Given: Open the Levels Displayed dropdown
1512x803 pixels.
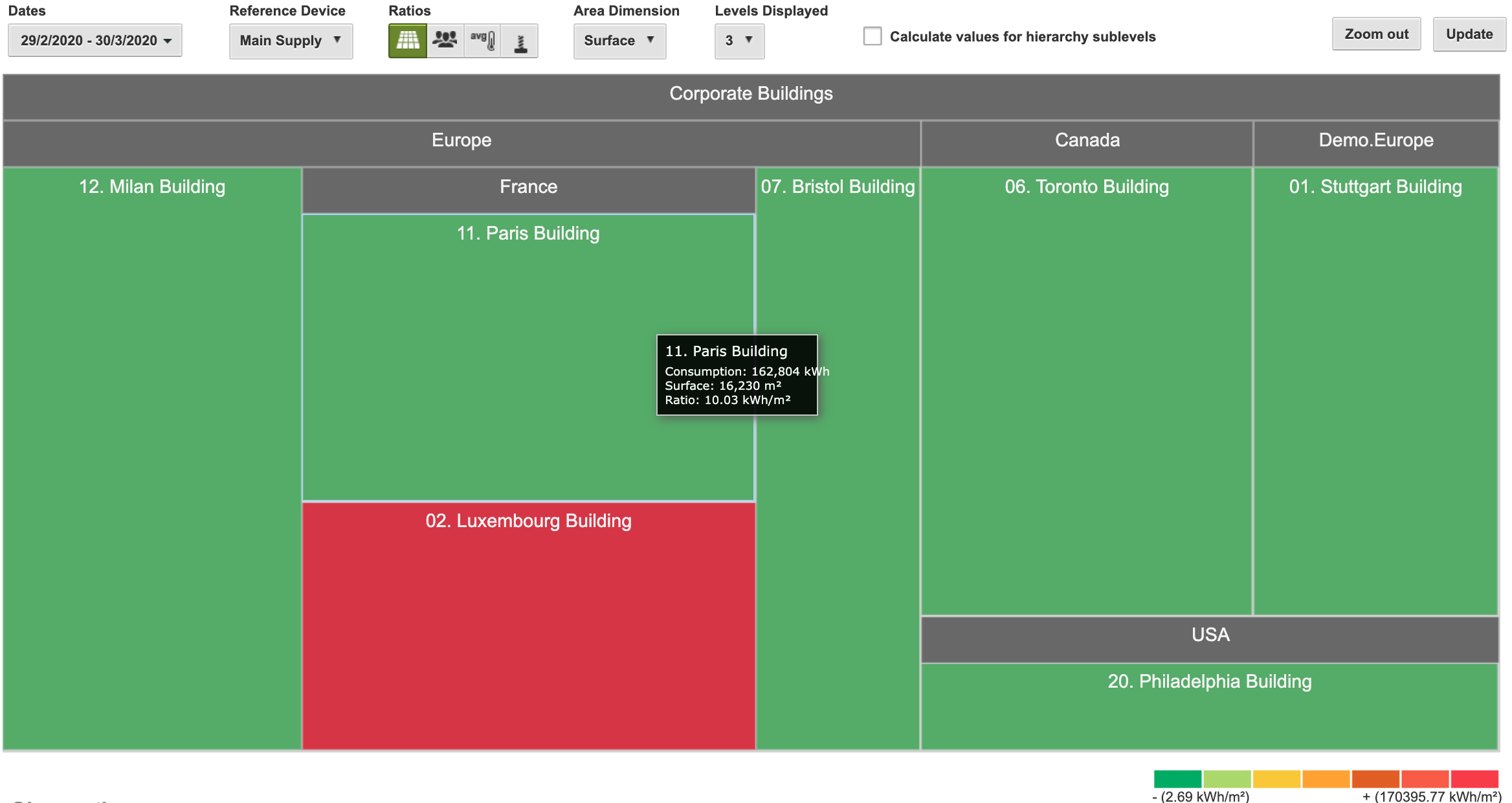Looking at the screenshot, I should click(739, 40).
